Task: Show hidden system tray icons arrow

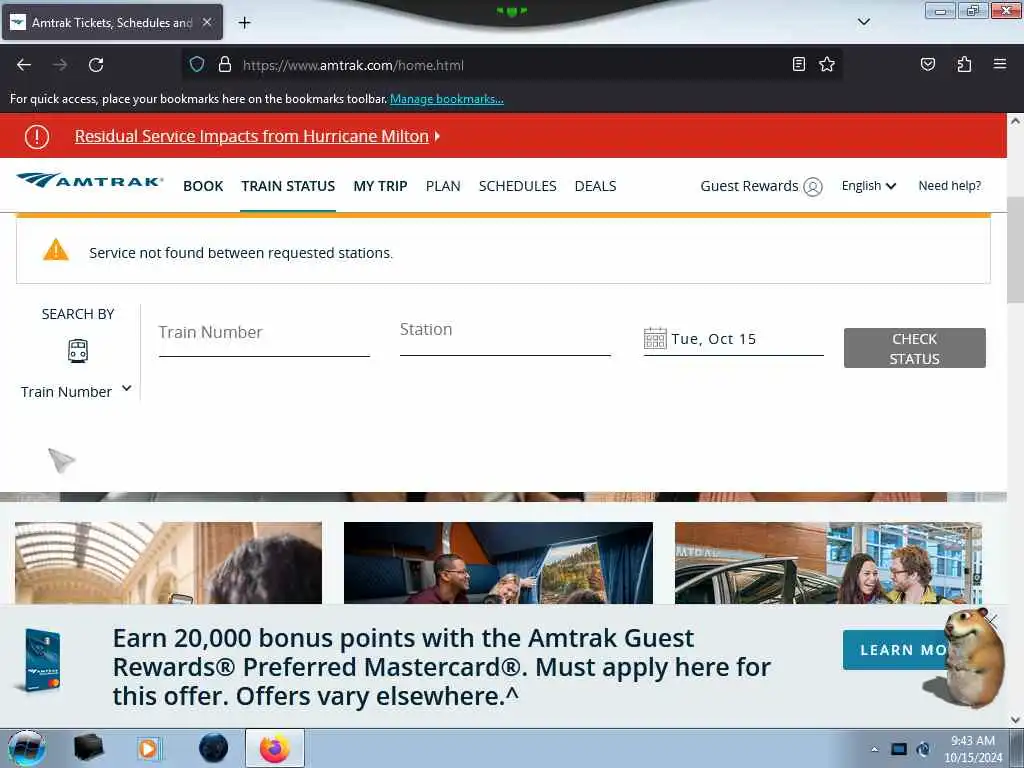Action: coord(874,749)
